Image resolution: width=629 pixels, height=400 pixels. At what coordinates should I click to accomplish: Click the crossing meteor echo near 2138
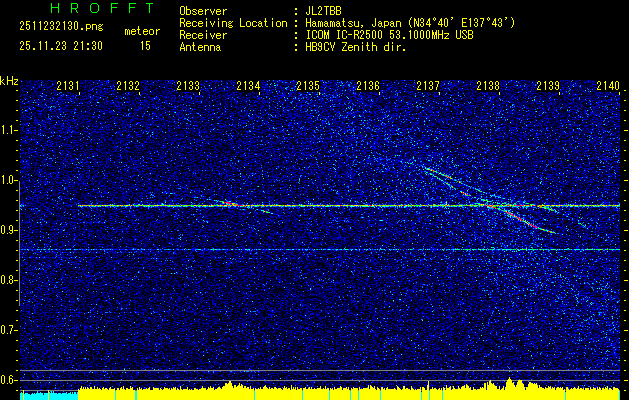click(x=490, y=204)
